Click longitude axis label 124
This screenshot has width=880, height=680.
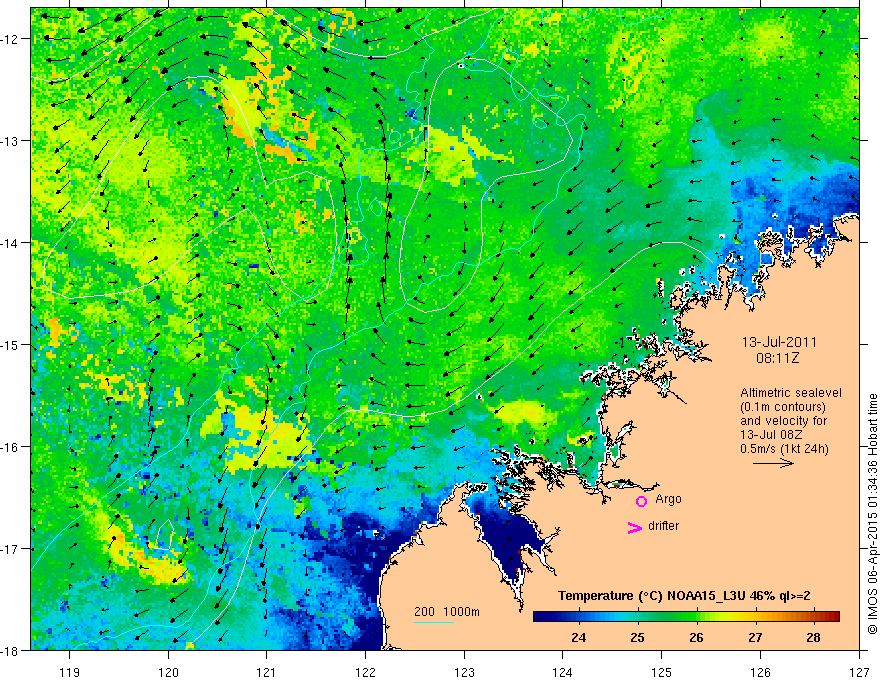tap(562, 672)
